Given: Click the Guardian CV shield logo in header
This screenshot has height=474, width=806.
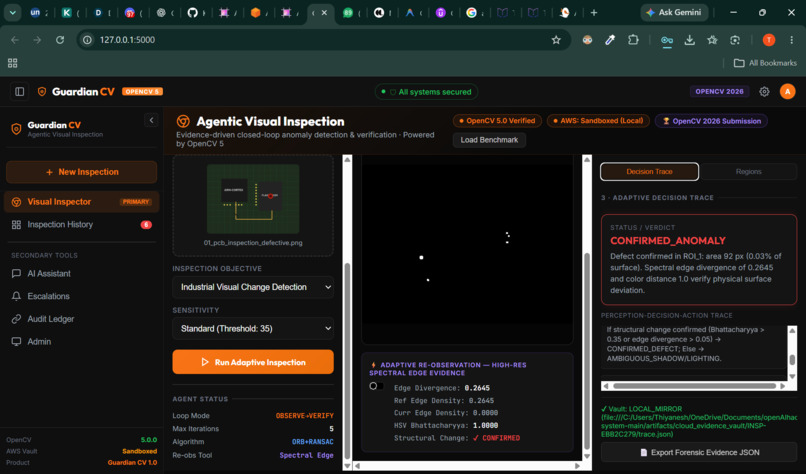Looking at the screenshot, I should (42, 92).
